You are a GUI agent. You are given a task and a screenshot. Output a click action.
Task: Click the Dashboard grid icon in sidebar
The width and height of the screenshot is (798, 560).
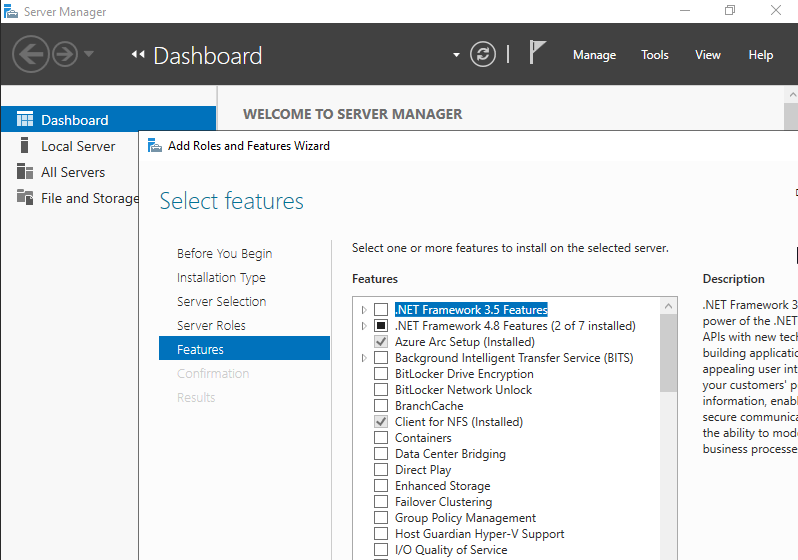tap(24, 119)
